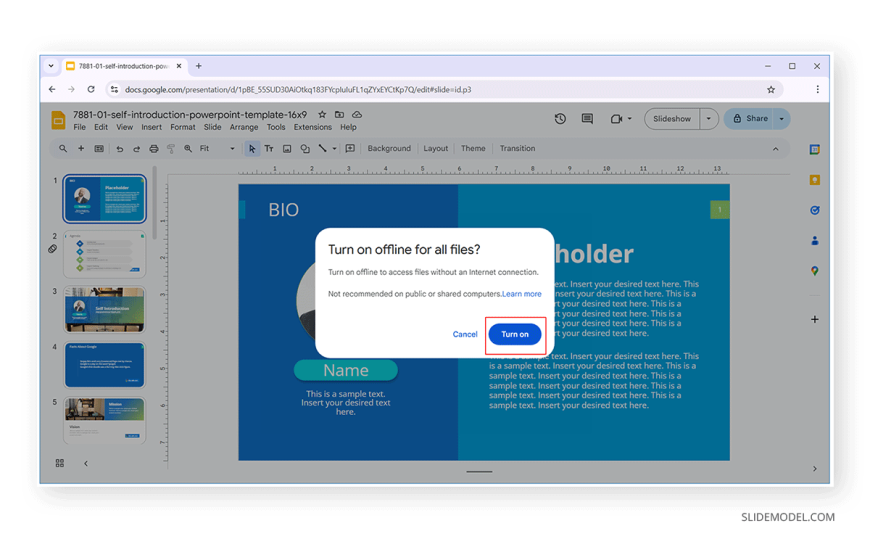Open the Help menu
870x539 pixels.
click(x=348, y=127)
